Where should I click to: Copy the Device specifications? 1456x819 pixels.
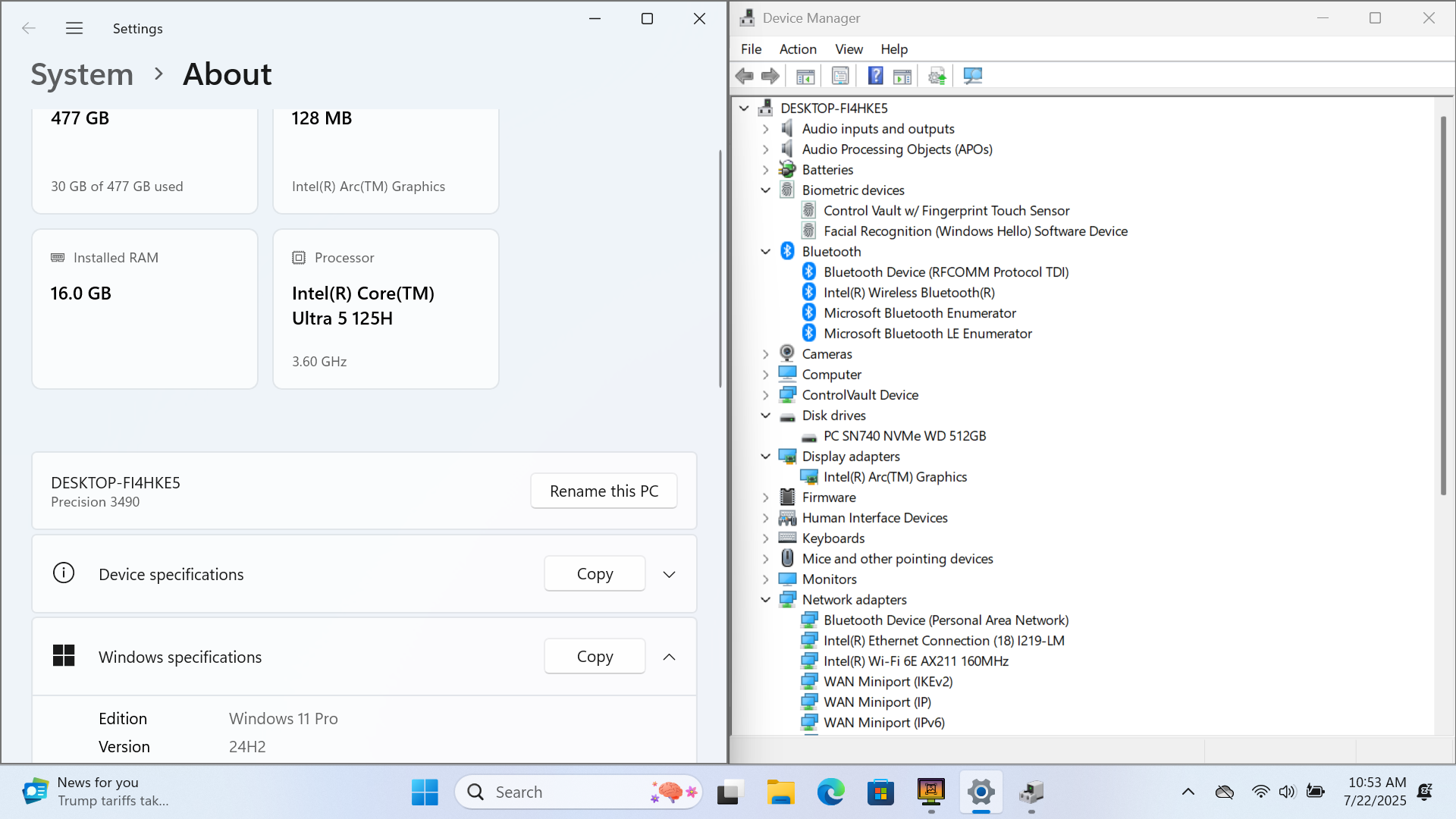tap(595, 573)
